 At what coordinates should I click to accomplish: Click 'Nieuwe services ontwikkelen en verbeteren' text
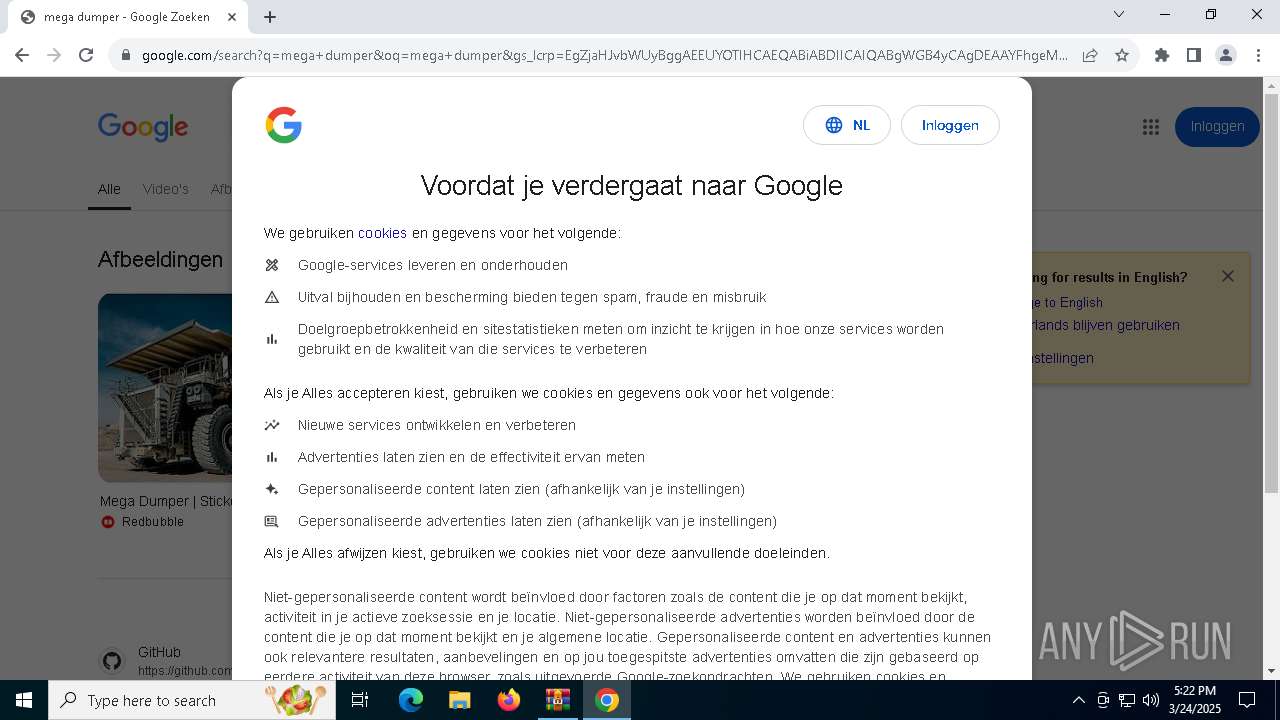[437, 425]
